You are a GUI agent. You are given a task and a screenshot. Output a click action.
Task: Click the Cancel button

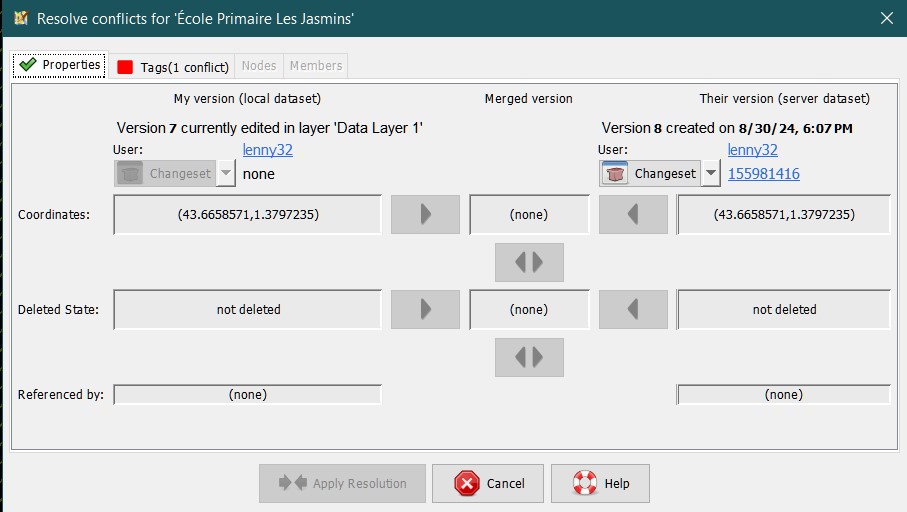pos(488,483)
